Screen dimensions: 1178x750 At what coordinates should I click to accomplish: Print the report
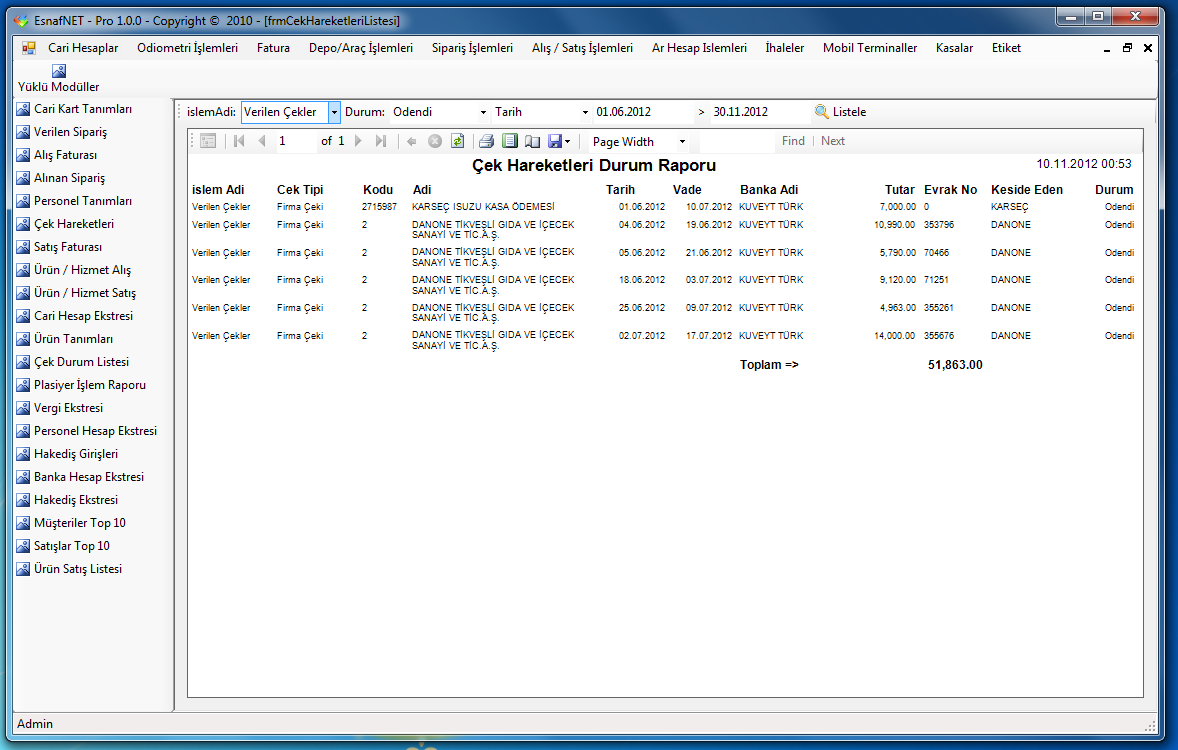487,141
